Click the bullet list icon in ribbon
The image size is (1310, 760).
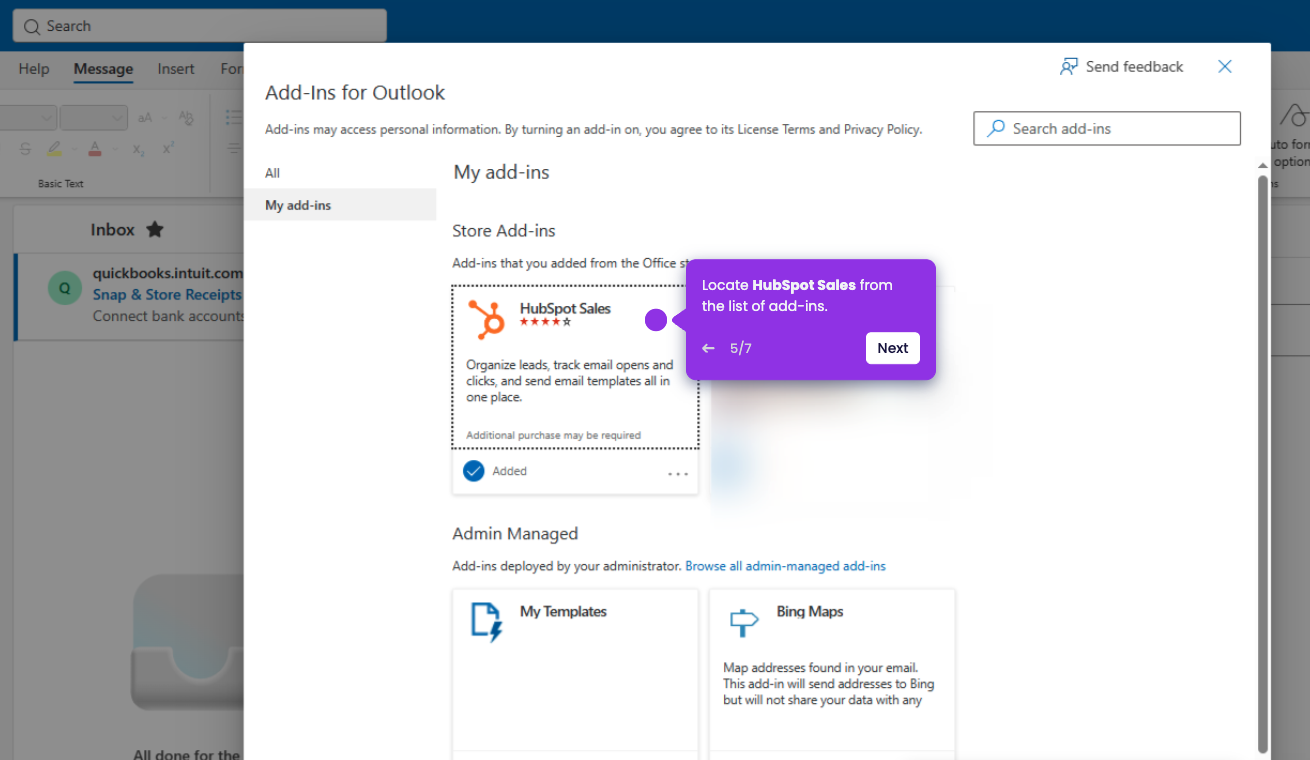click(x=234, y=118)
